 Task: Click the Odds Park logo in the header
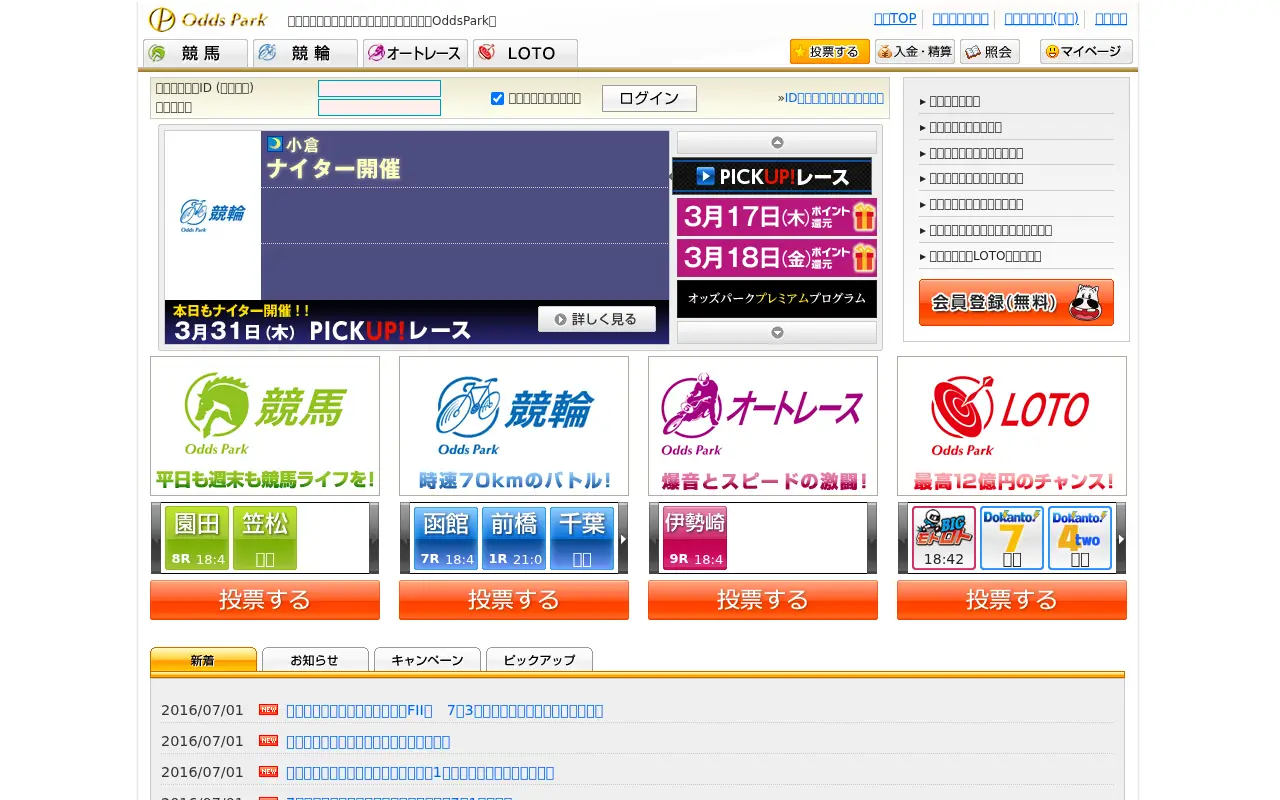(x=208, y=19)
